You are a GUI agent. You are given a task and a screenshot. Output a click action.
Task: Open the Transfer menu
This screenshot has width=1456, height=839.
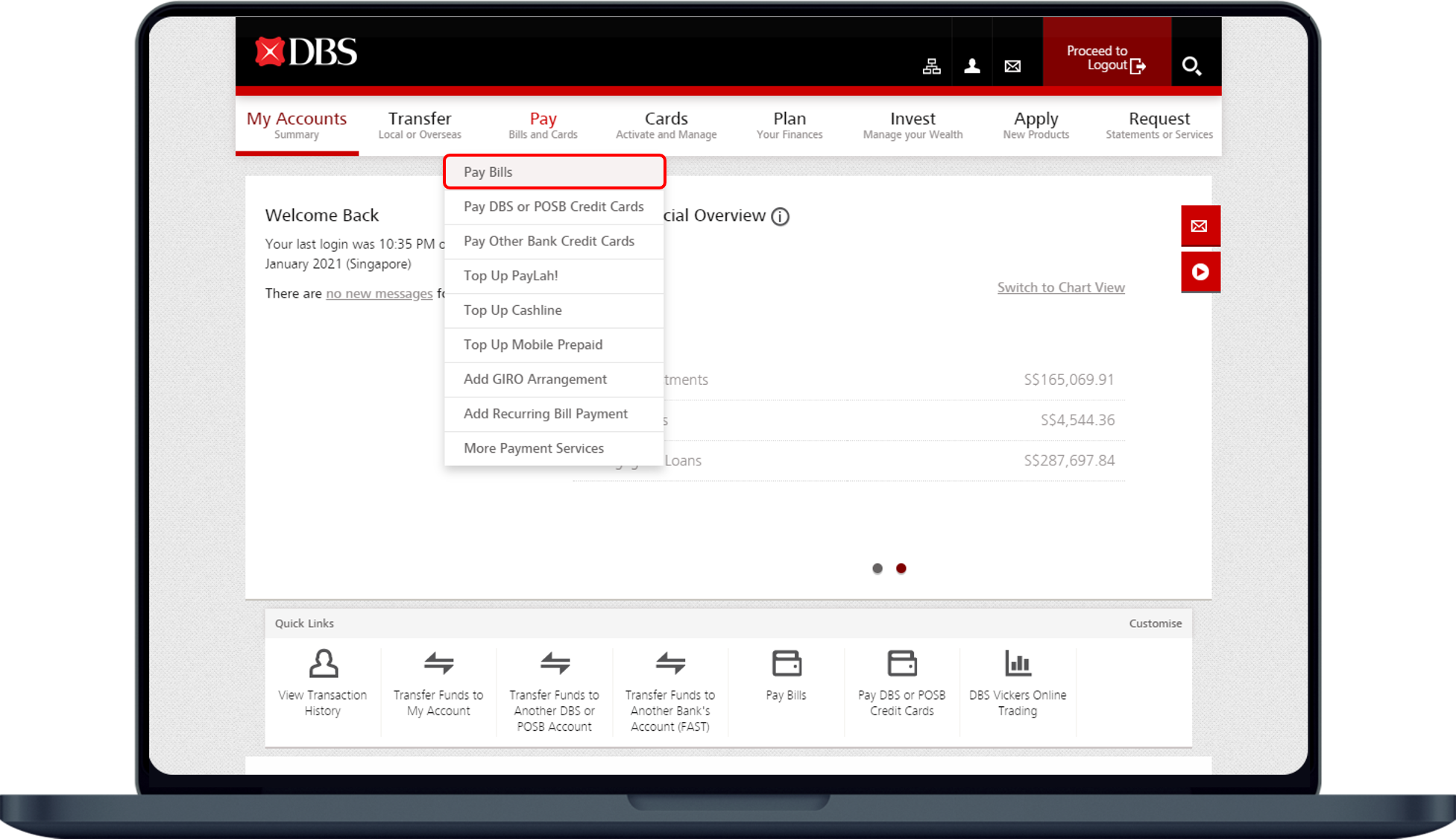[x=420, y=125]
